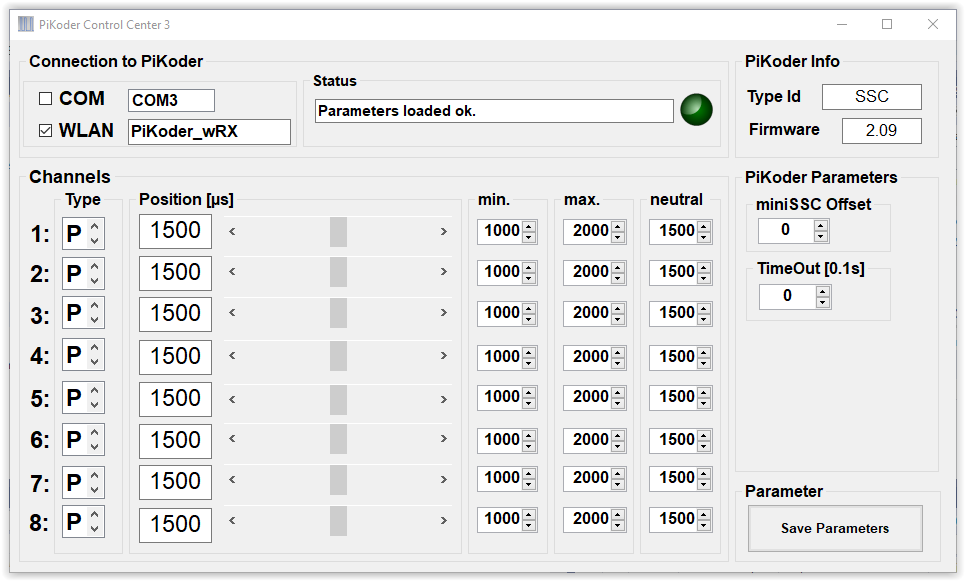Click channel 7 slider right arrow

[x=444, y=479]
